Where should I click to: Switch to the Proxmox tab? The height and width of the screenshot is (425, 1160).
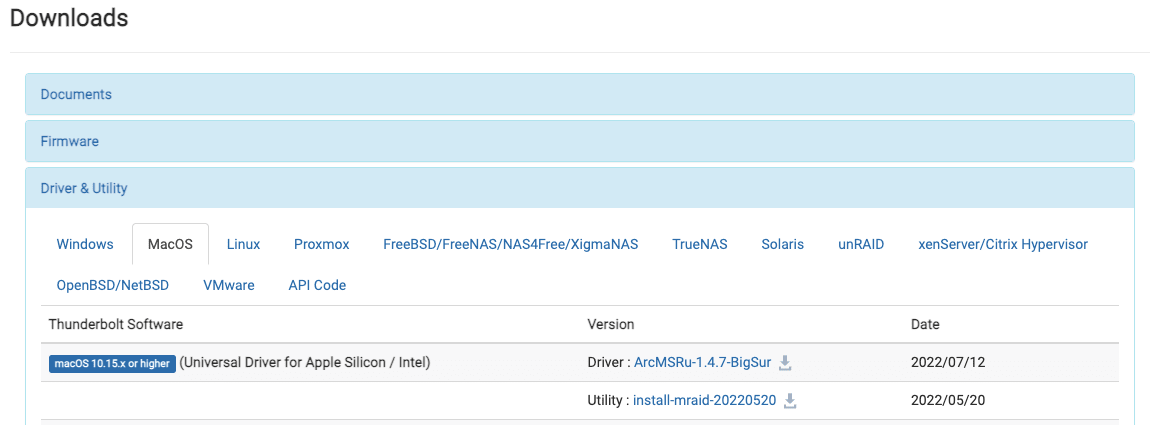[x=322, y=244]
